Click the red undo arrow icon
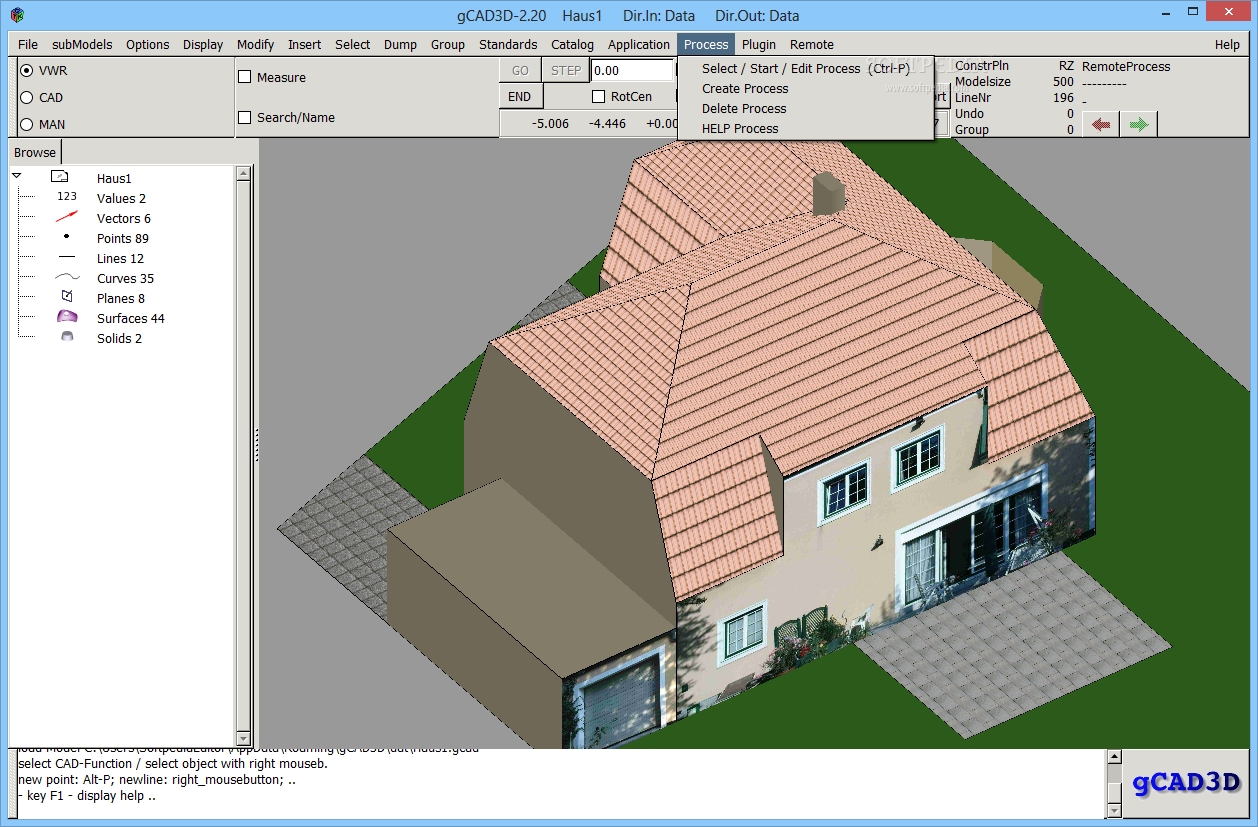Screen dimensions: 1258x827 coord(1101,124)
